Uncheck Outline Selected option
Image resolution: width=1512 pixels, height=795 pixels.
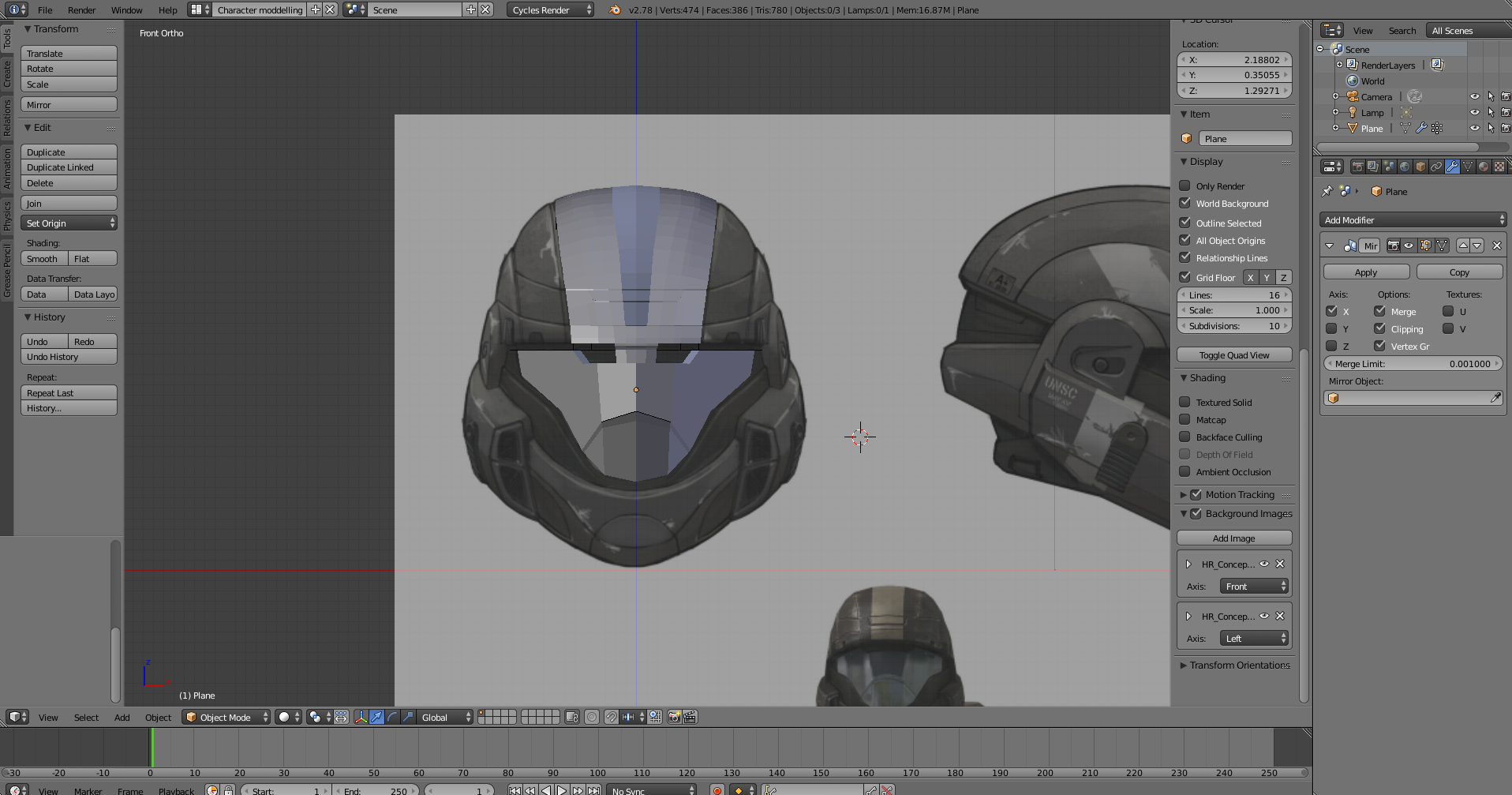tap(1185, 223)
